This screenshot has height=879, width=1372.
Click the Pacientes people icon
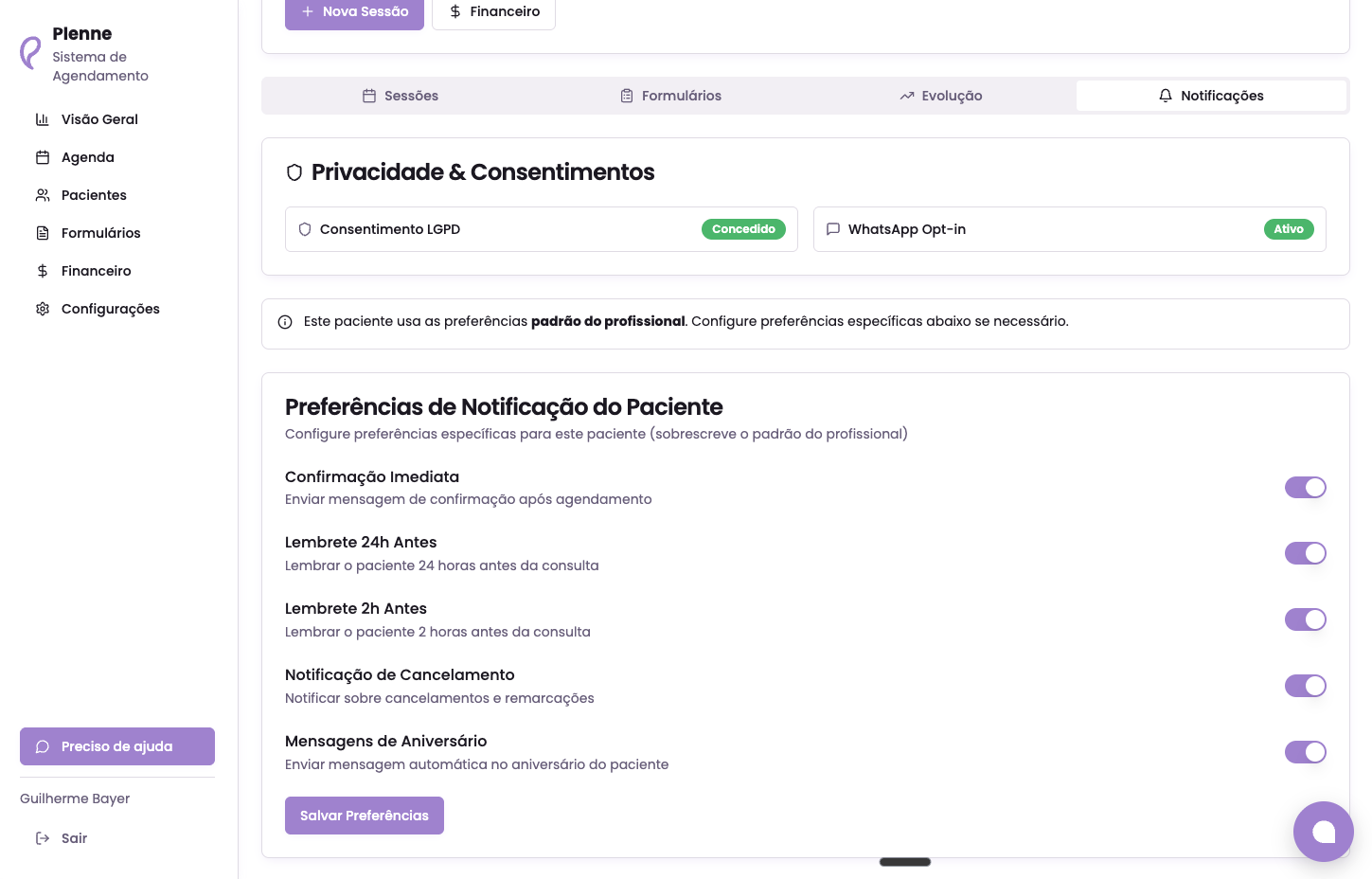click(42, 195)
